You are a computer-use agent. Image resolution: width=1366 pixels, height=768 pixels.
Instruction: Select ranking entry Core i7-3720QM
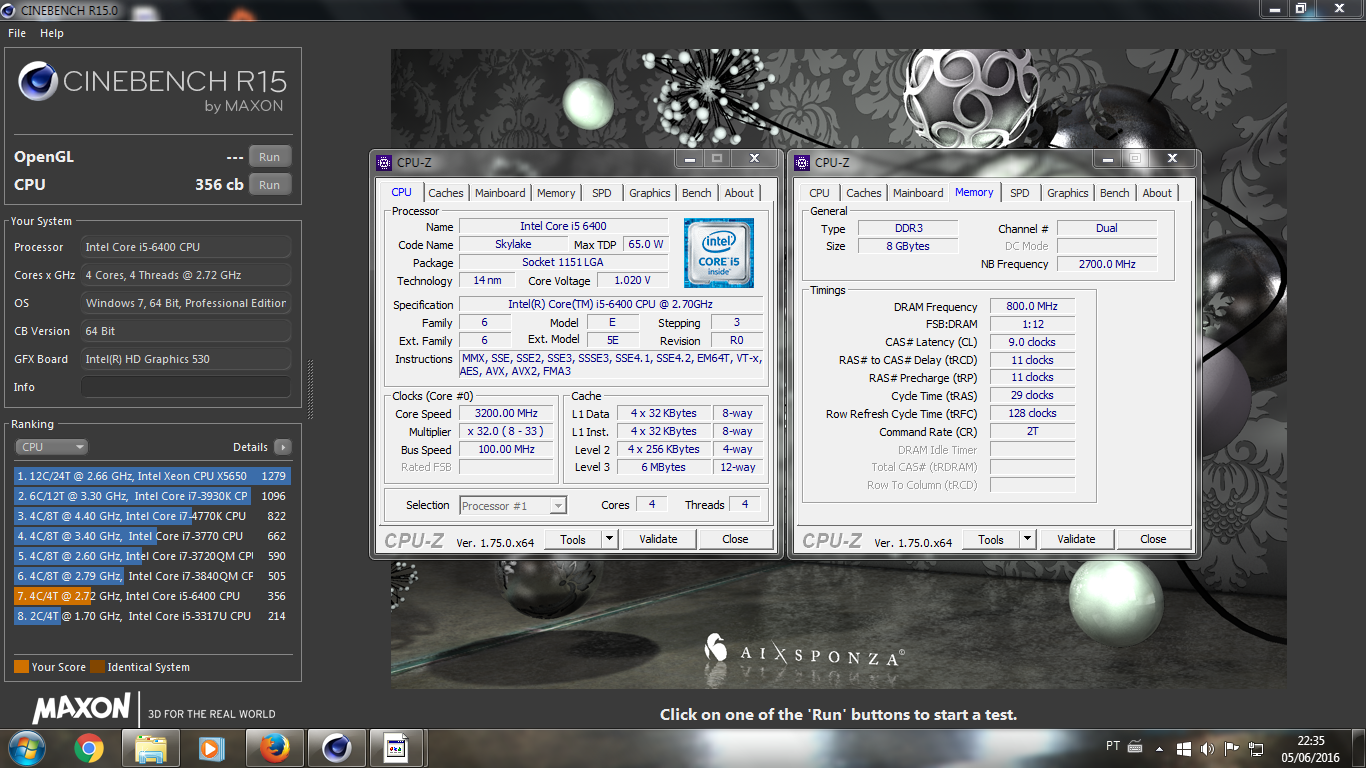(x=152, y=556)
